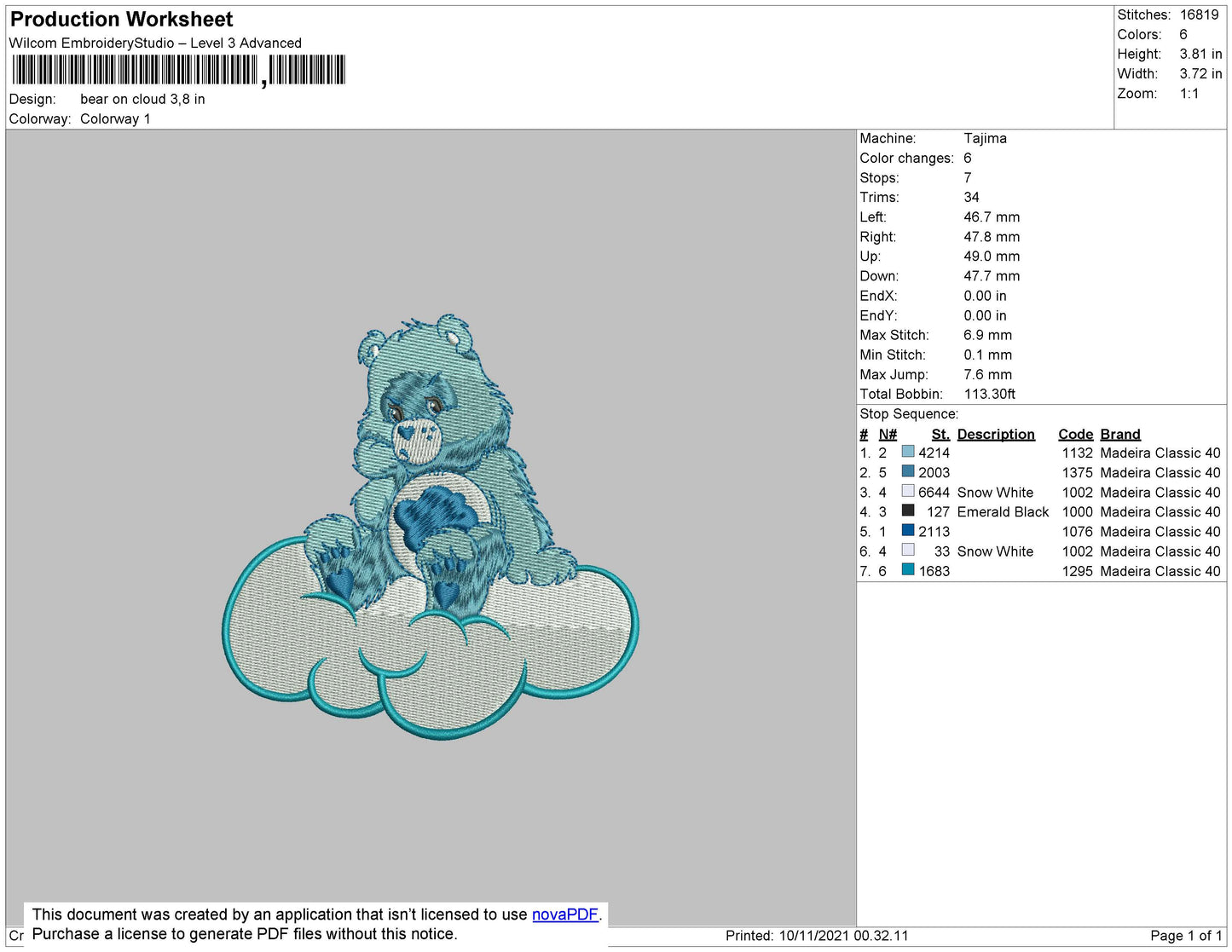Image resolution: width=1232 pixels, height=952 pixels.
Task: Click the Production Worksheet title
Action: click(121, 20)
